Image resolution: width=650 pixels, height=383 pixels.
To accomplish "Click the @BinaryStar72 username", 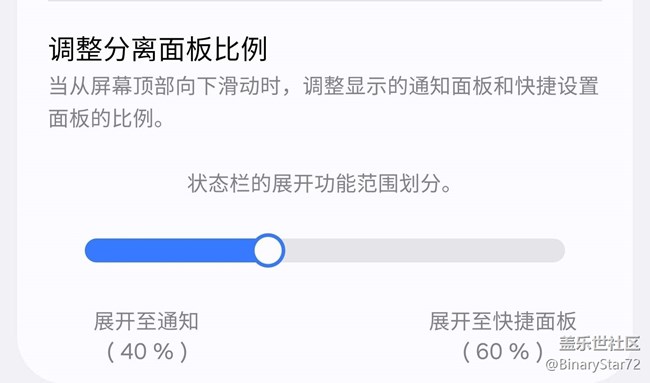I will pos(593,364).
